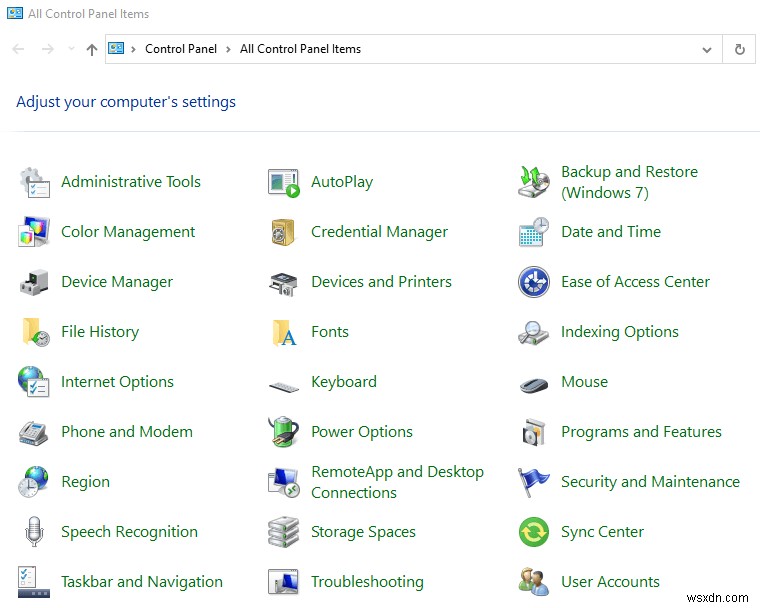Click All Control Panel Items breadcrumb
This screenshot has height=608, width=760.
coord(300,49)
